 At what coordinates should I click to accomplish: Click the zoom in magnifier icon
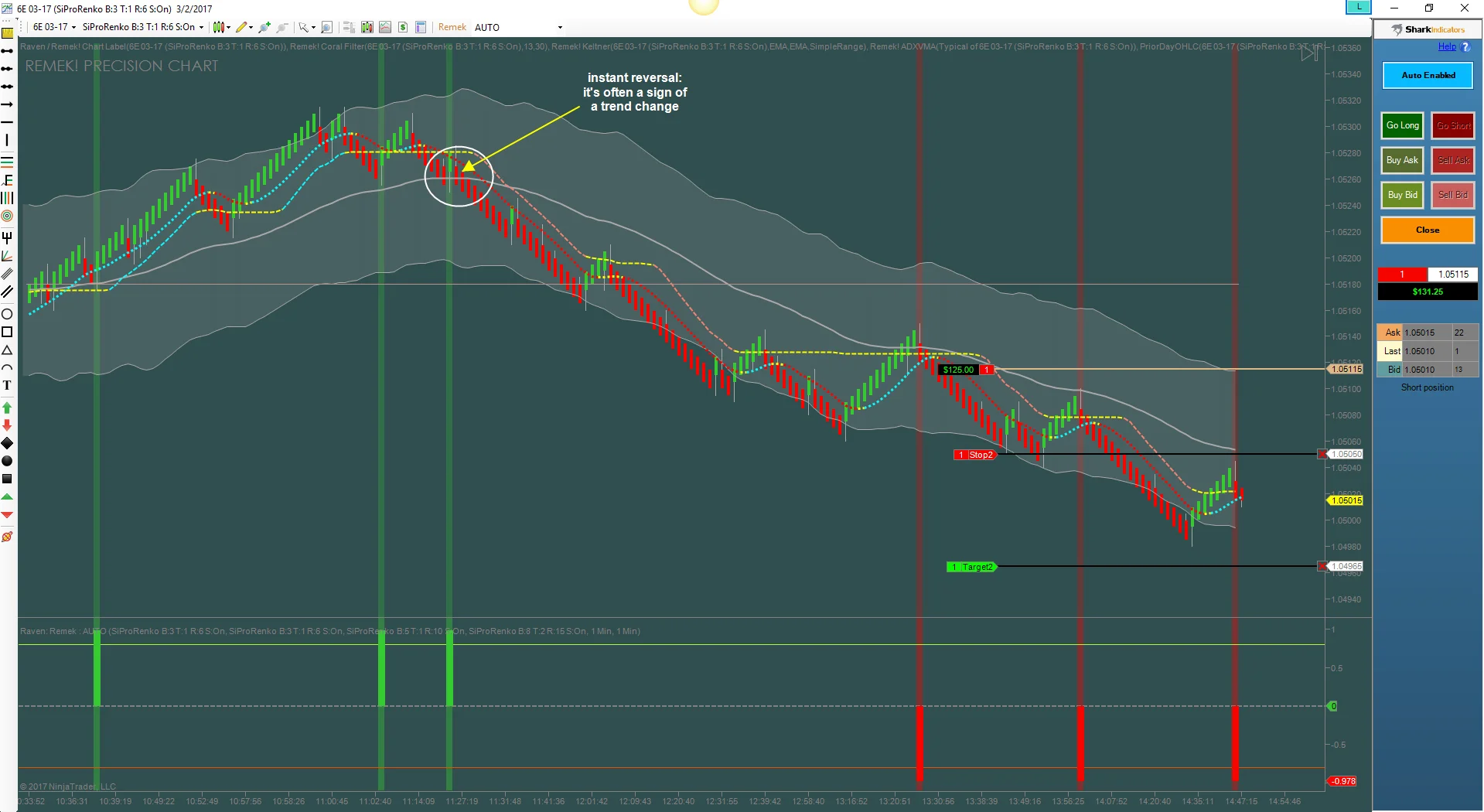[264, 27]
